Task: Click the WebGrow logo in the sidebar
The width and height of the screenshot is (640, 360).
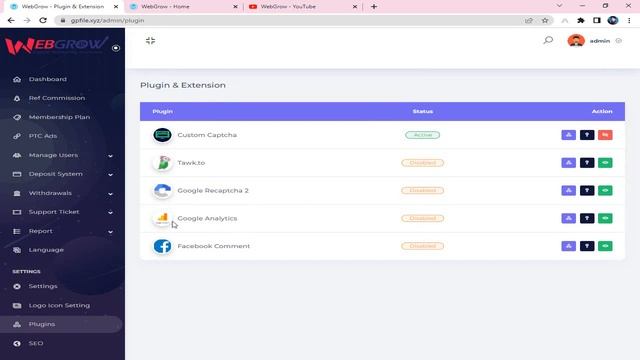Action: 56,46
